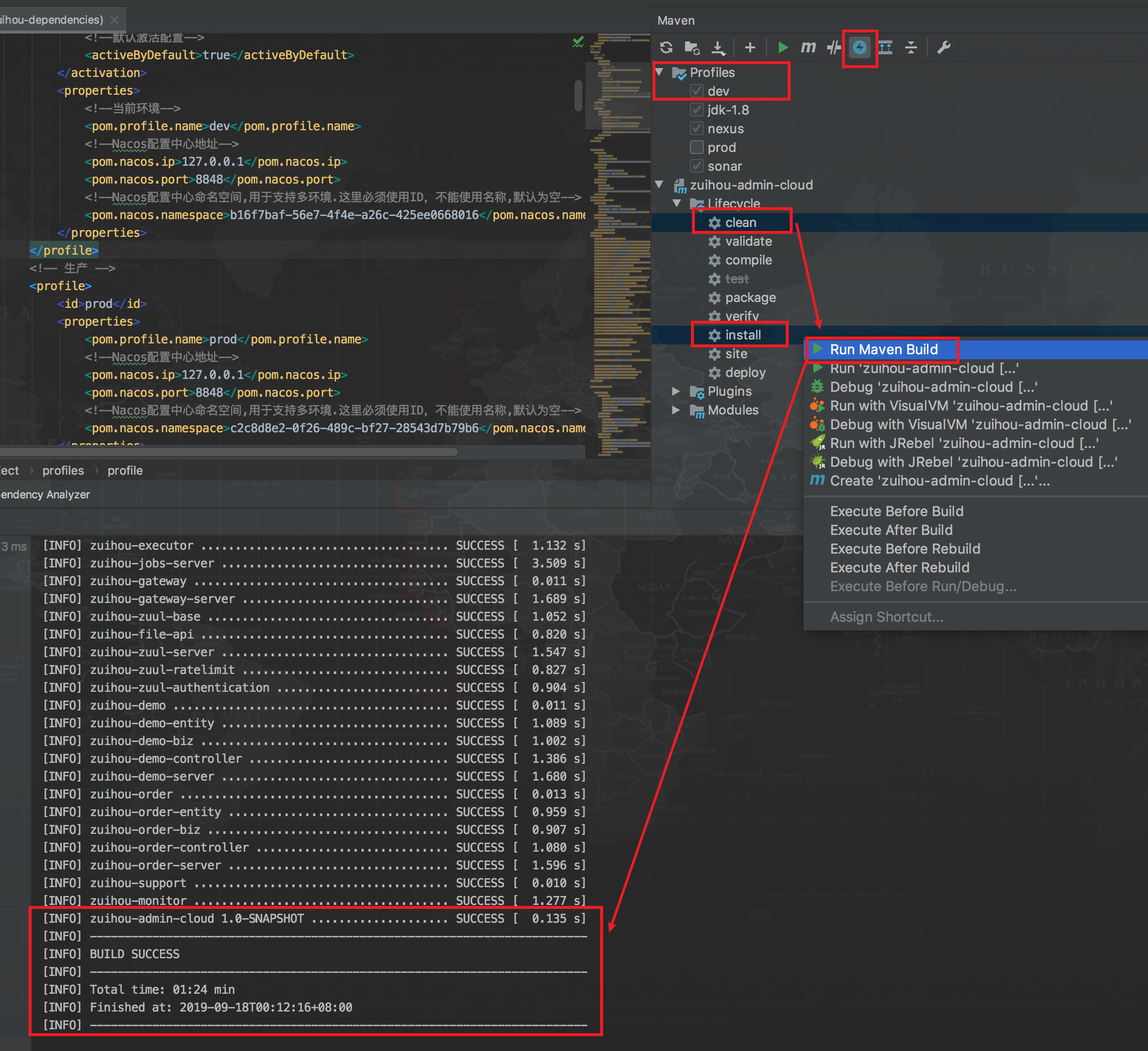Toggle the jdk-1.8 profile checkbox
Screen dimensions: 1148x1051
[x=696, y=110]
